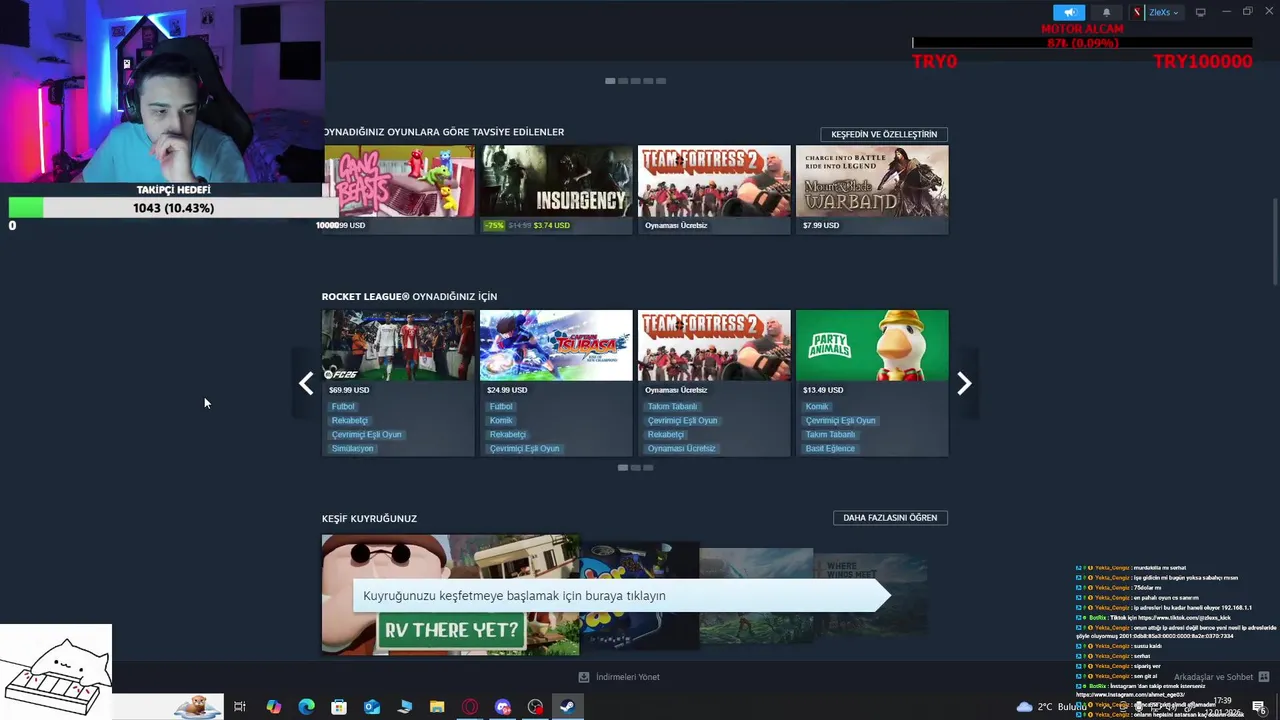Click the -75% discount badge on Insurgency
The height and width of the screenshot is (720, 1280).
pos(494,226)
